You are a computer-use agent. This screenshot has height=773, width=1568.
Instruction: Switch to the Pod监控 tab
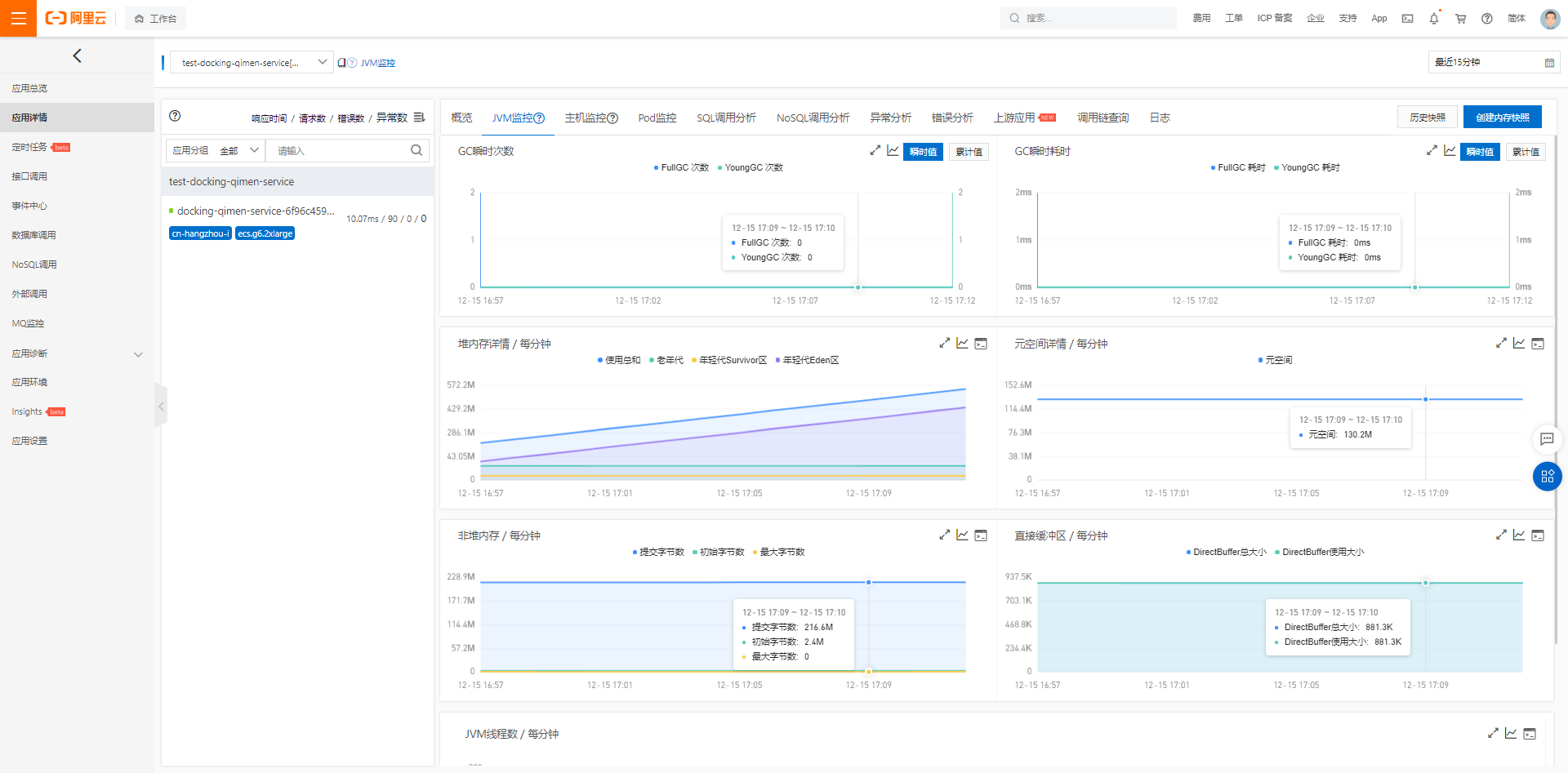657,118
